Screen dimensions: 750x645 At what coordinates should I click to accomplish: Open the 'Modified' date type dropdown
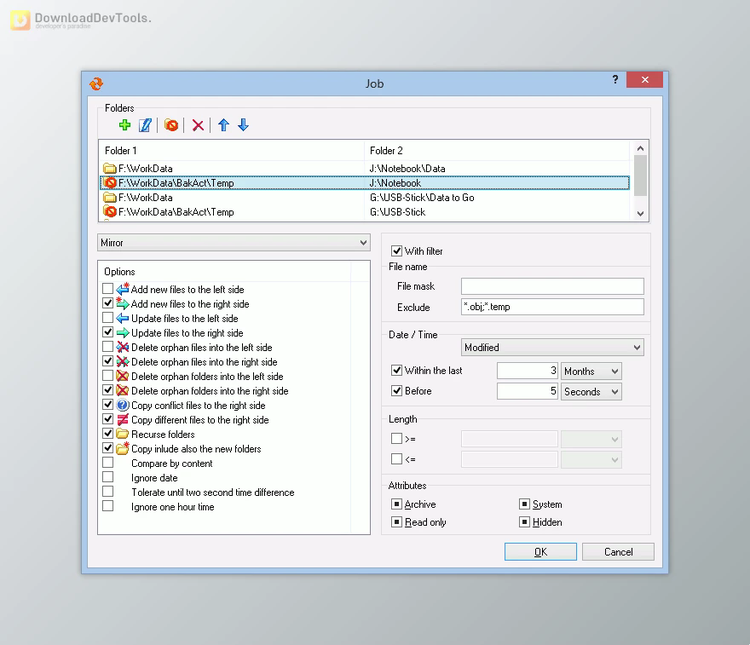[552, 347]
